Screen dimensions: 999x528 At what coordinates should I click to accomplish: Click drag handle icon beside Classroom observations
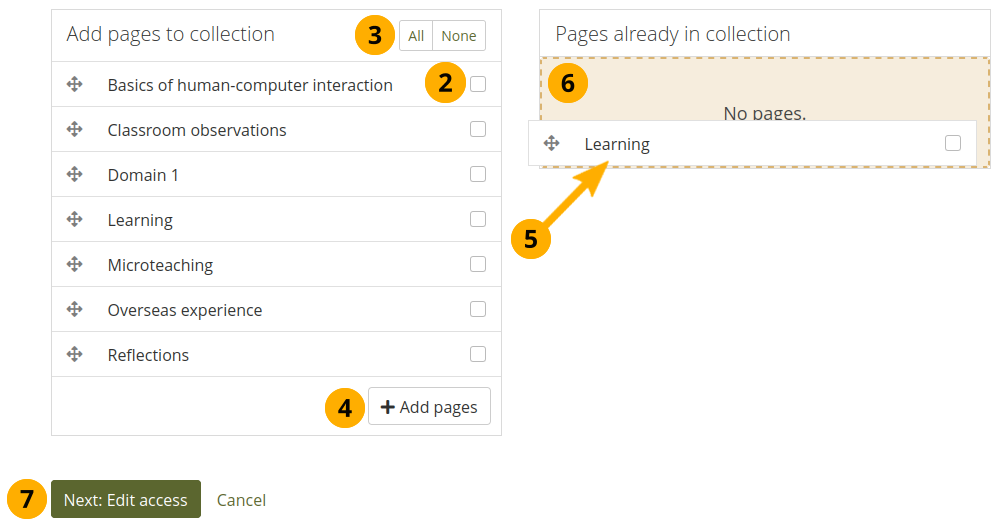coord(74,130)
